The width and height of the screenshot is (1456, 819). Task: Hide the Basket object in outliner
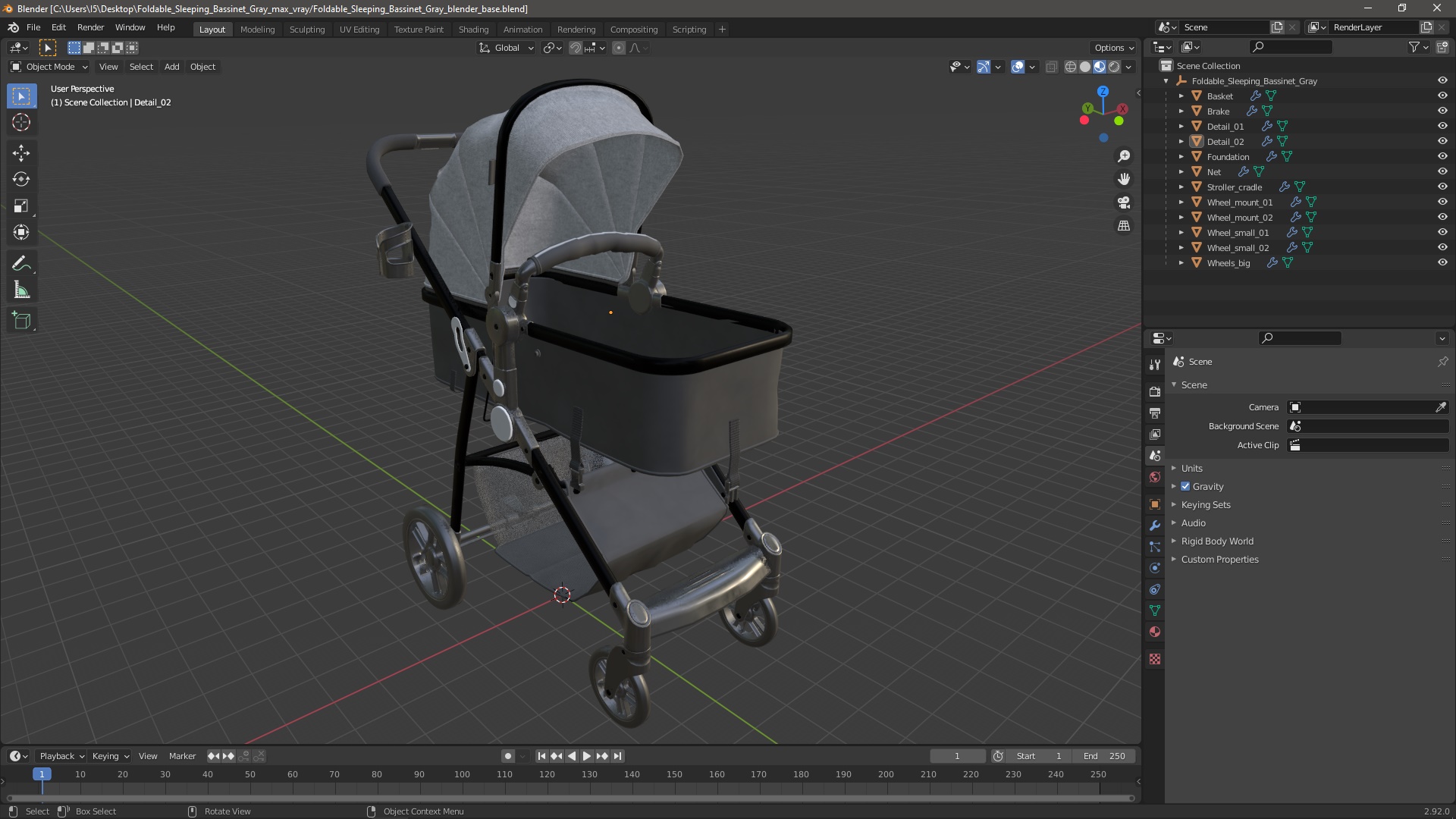(x=1442, y=96)
